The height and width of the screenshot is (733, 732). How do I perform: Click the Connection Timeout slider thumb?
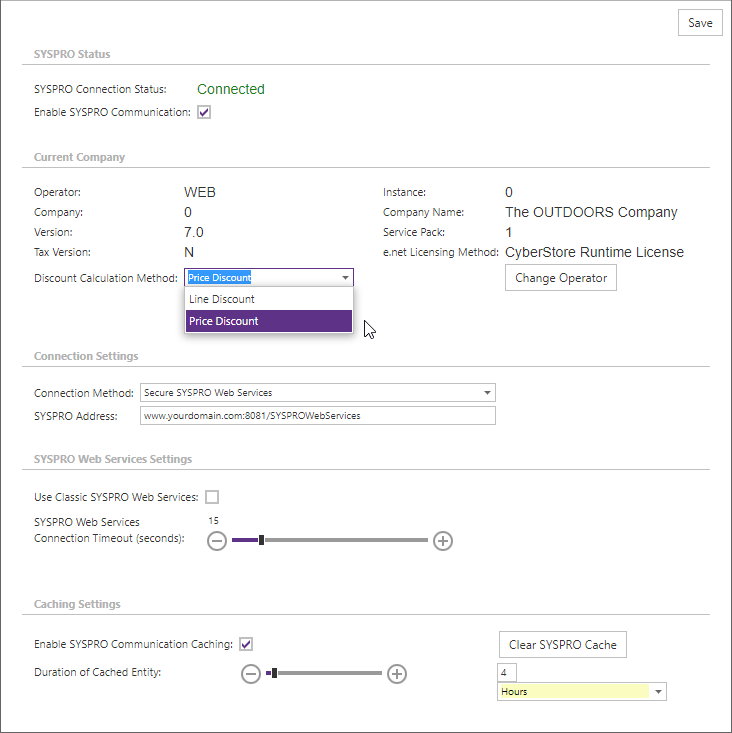(261, 540)
